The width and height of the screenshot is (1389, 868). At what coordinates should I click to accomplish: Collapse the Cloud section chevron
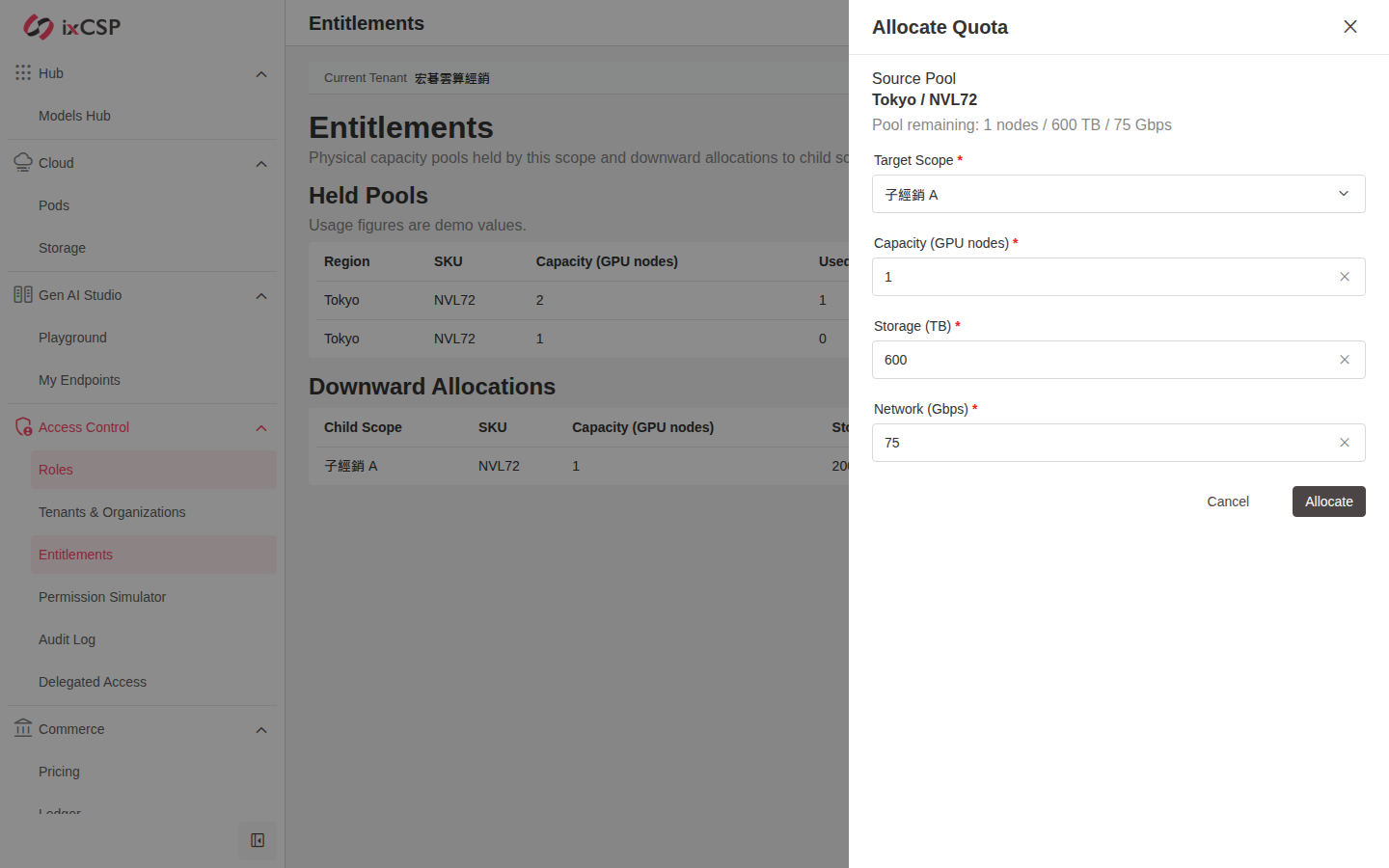pos(261,164)
